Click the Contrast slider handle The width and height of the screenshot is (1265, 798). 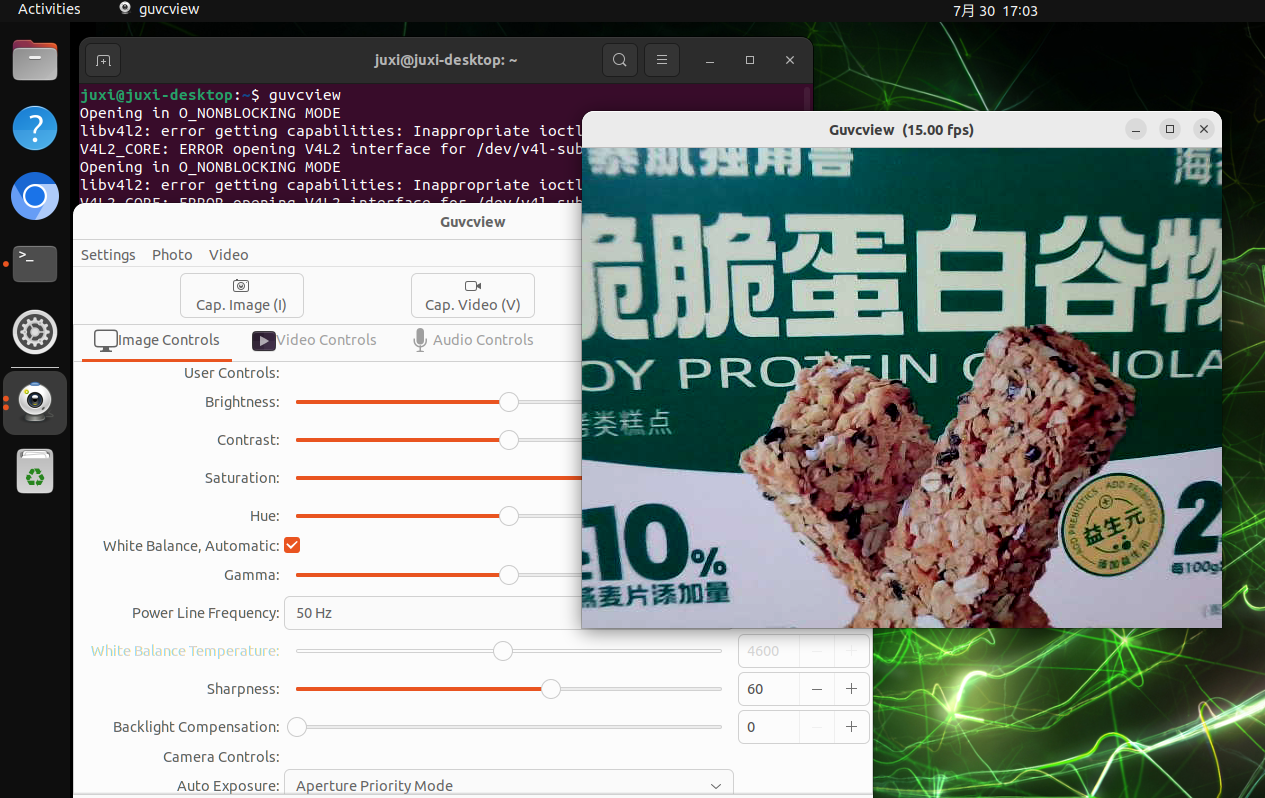509,440
